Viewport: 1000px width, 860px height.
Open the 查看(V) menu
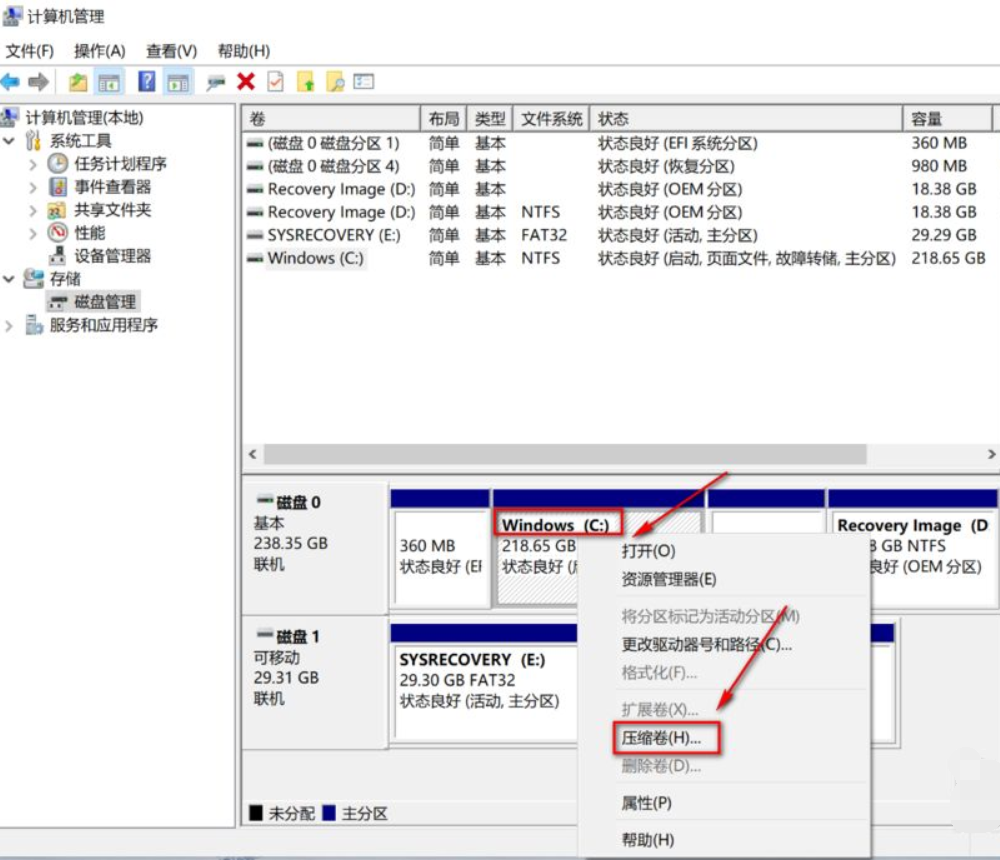coord(170,50)
